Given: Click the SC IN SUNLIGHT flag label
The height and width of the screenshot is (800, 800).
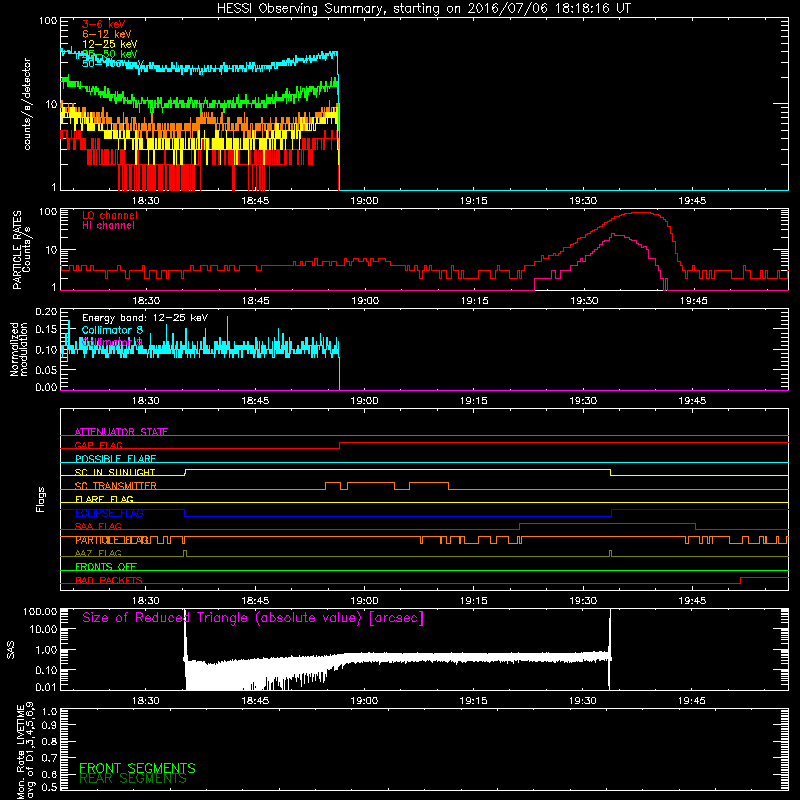Looking at the screenshot, I should click(115, 472).
